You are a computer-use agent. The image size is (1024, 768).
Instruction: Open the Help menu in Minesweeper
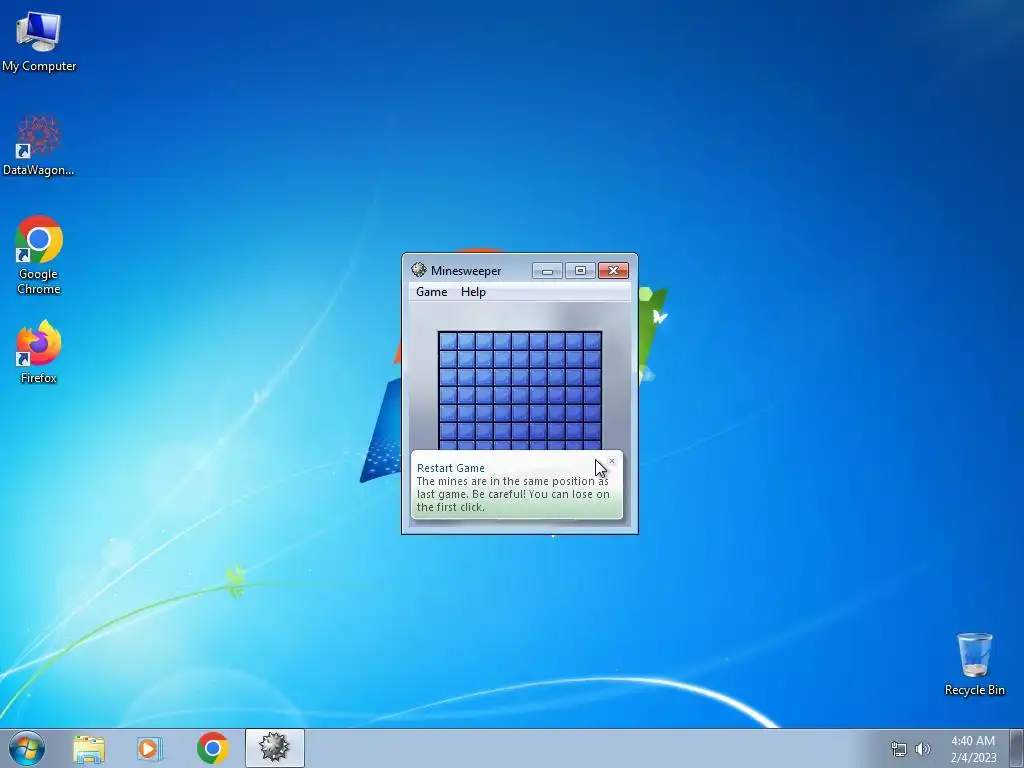point(473,292)
